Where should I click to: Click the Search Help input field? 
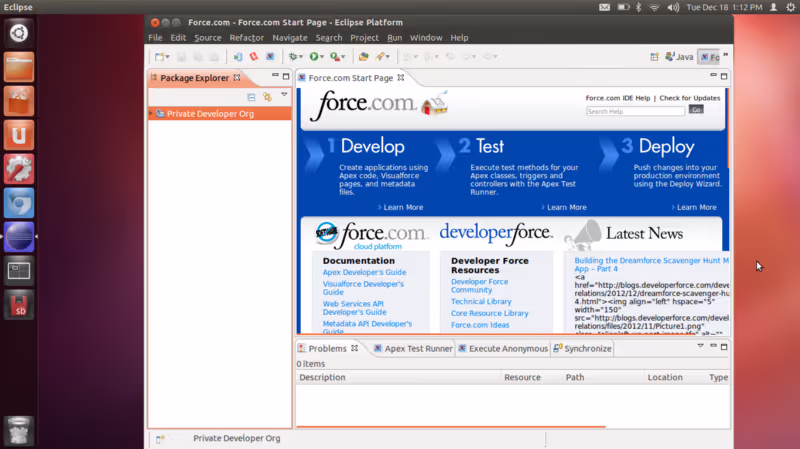635,111
